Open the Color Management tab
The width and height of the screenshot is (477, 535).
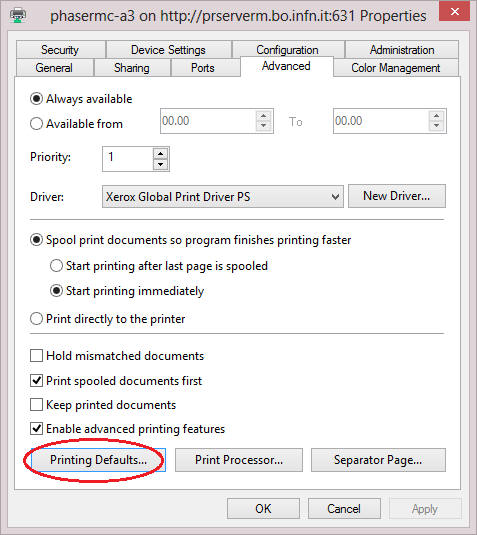coord(395,68)
